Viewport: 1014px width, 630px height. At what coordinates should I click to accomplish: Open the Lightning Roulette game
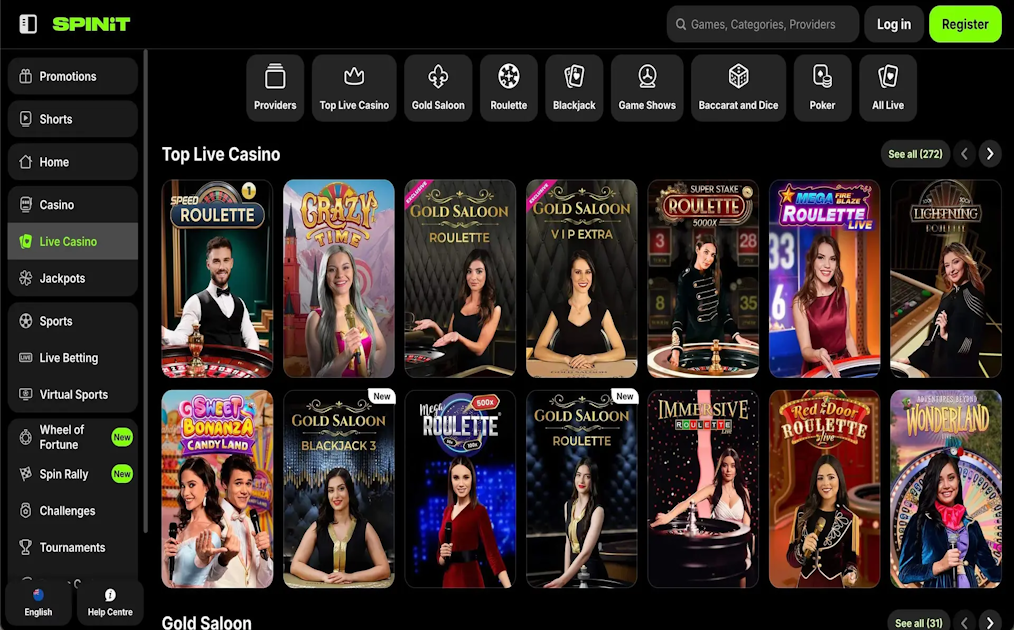click(x=945, y=278)
